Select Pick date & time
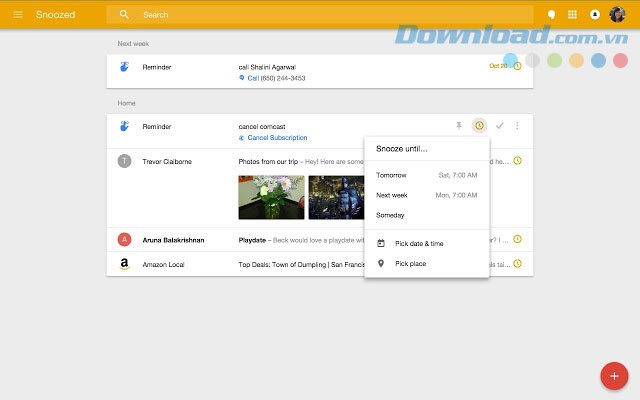The height and width of the screenshot is (400, 640). (x=419, y=243)
